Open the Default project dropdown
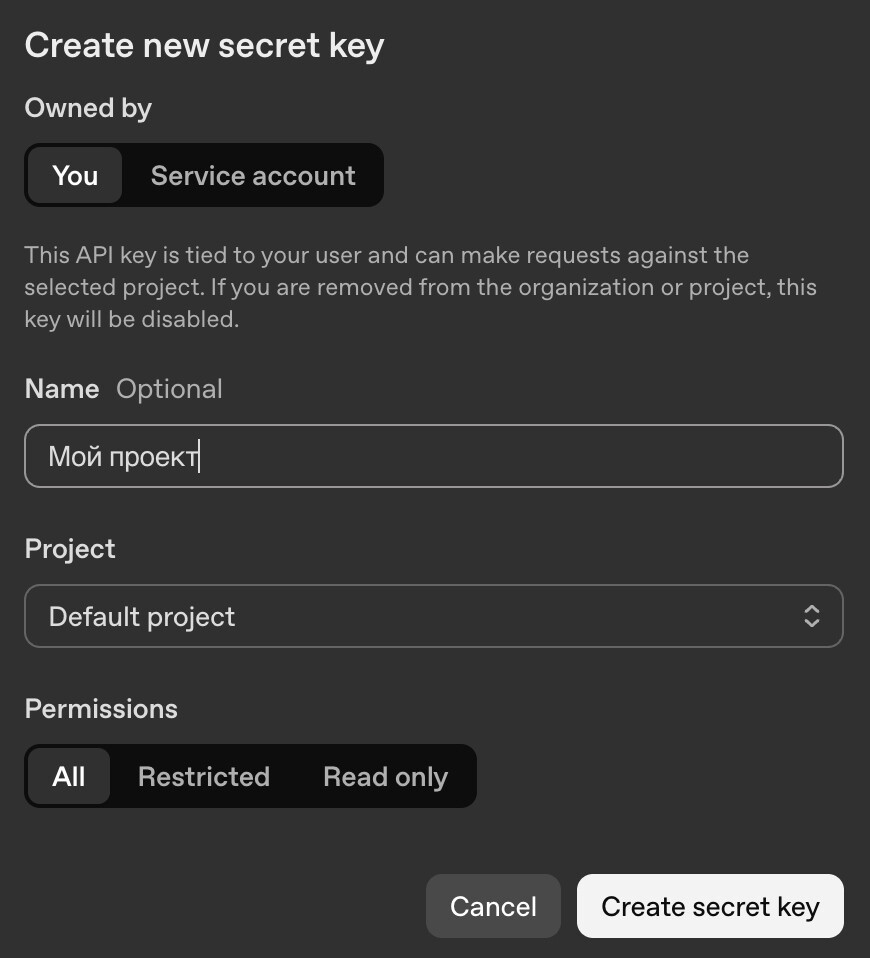870x958 pixels. 434,616
